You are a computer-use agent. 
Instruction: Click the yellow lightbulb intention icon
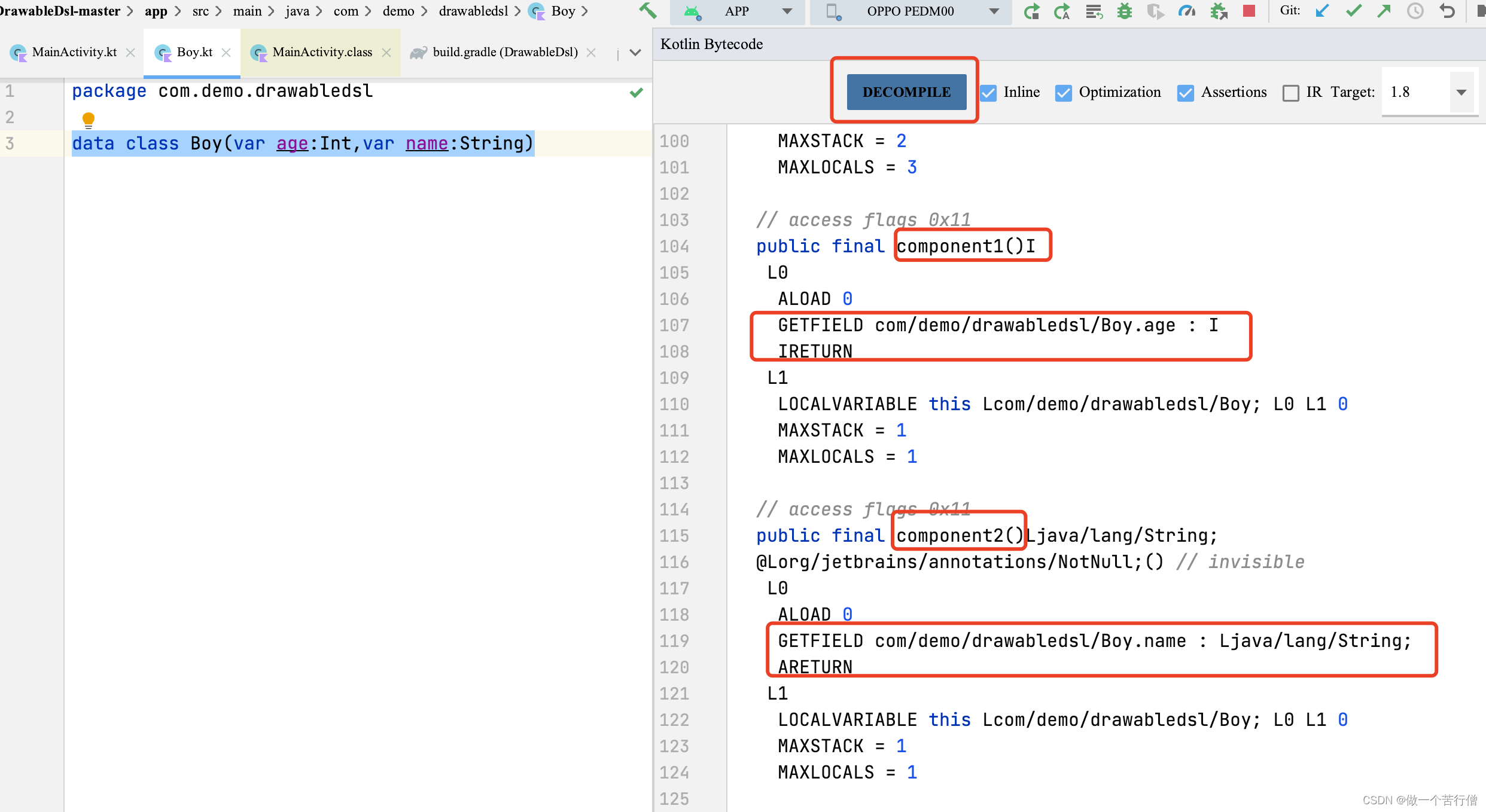coord(89,119)
